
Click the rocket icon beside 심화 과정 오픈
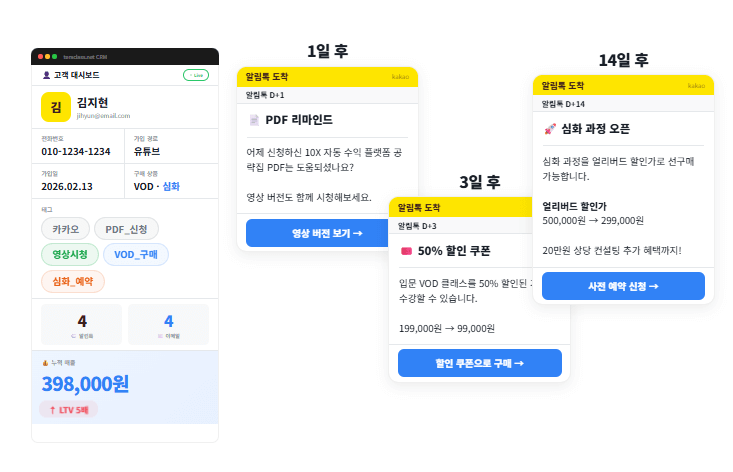[x=550, y=128]
